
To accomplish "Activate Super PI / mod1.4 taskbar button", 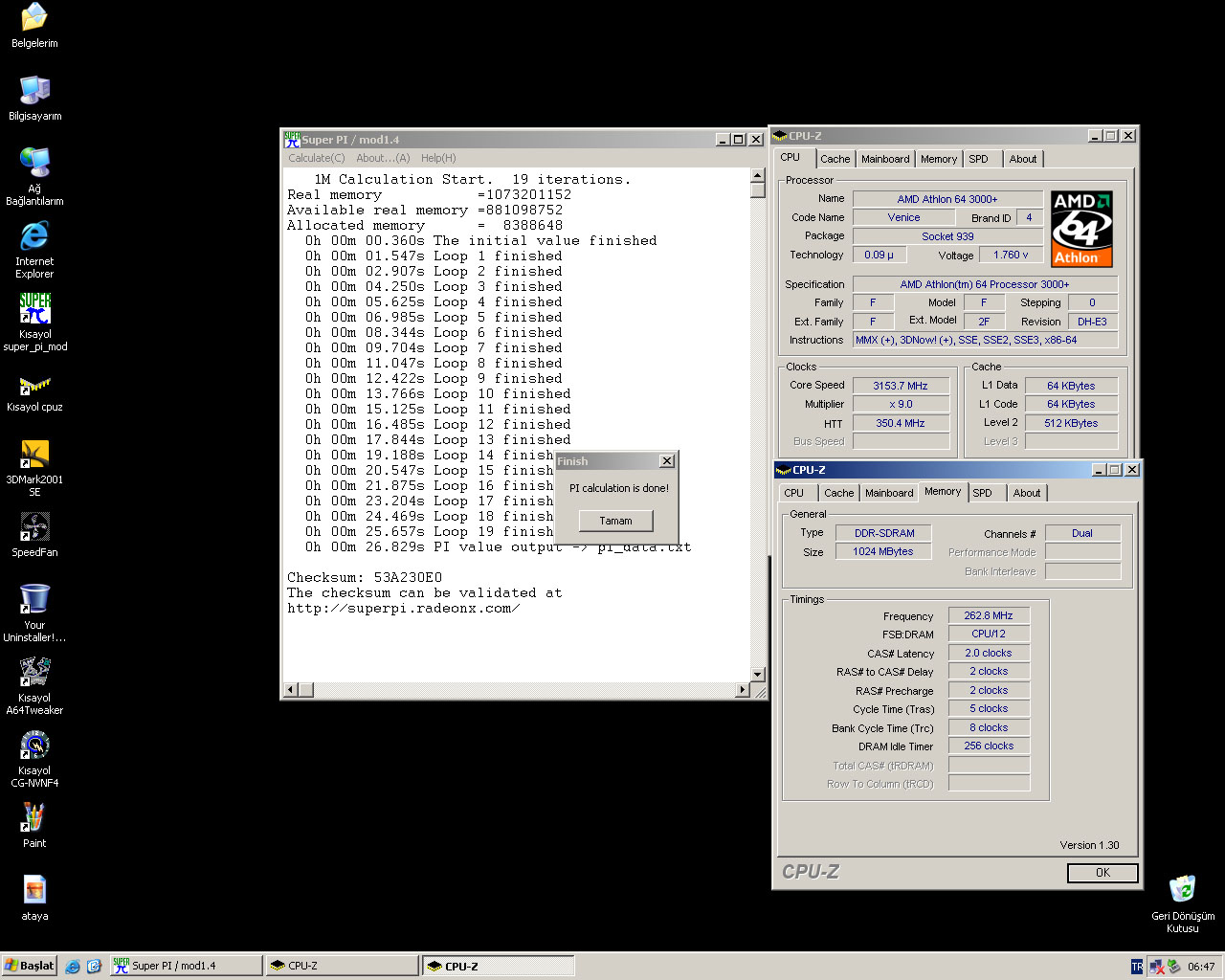I will [x=187, y=966].
